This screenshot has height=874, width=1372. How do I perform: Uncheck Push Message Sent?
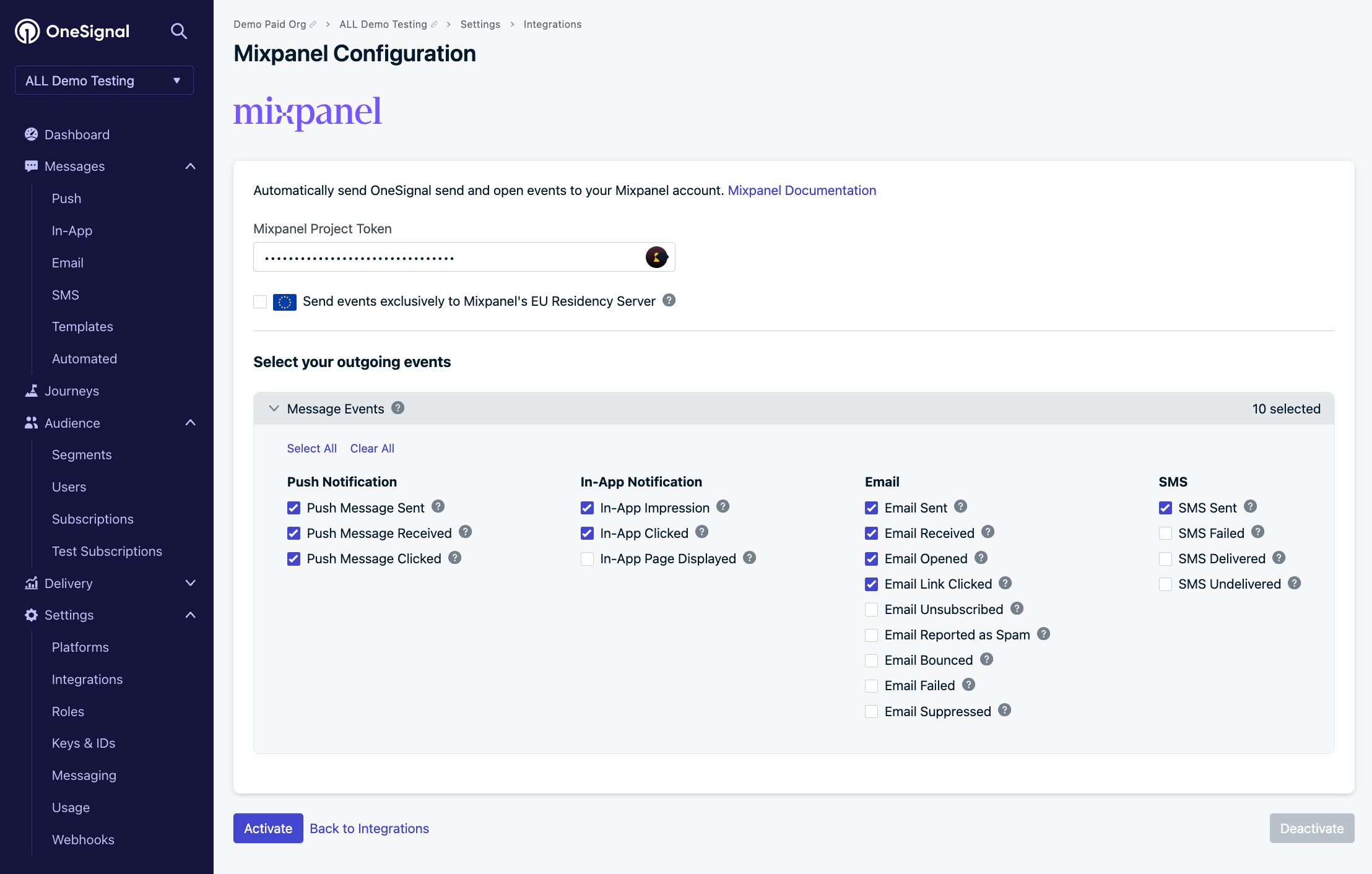(293, 508)
